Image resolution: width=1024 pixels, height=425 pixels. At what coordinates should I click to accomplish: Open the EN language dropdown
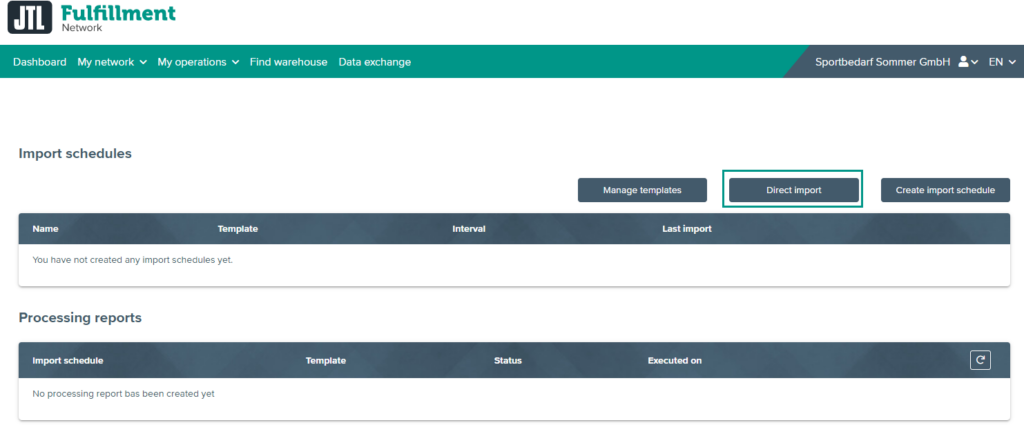click(x=1001, y=62)
